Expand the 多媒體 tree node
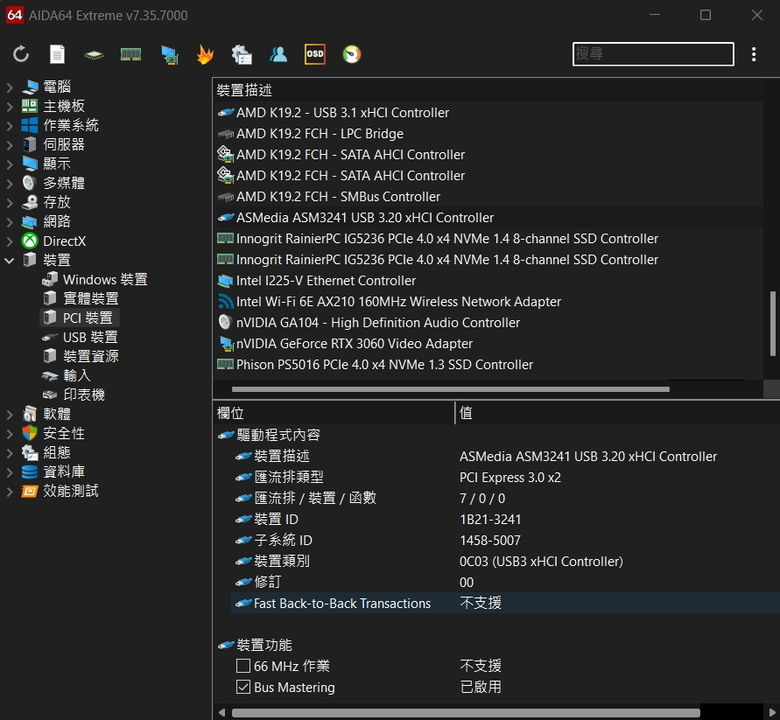 tap(9, 184)
